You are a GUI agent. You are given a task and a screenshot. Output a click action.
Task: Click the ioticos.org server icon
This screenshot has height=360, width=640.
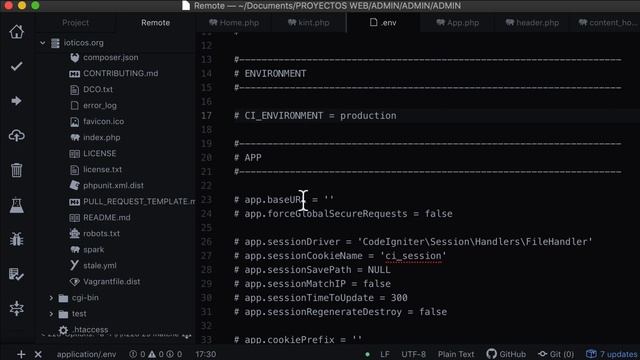tap(56, 43)
